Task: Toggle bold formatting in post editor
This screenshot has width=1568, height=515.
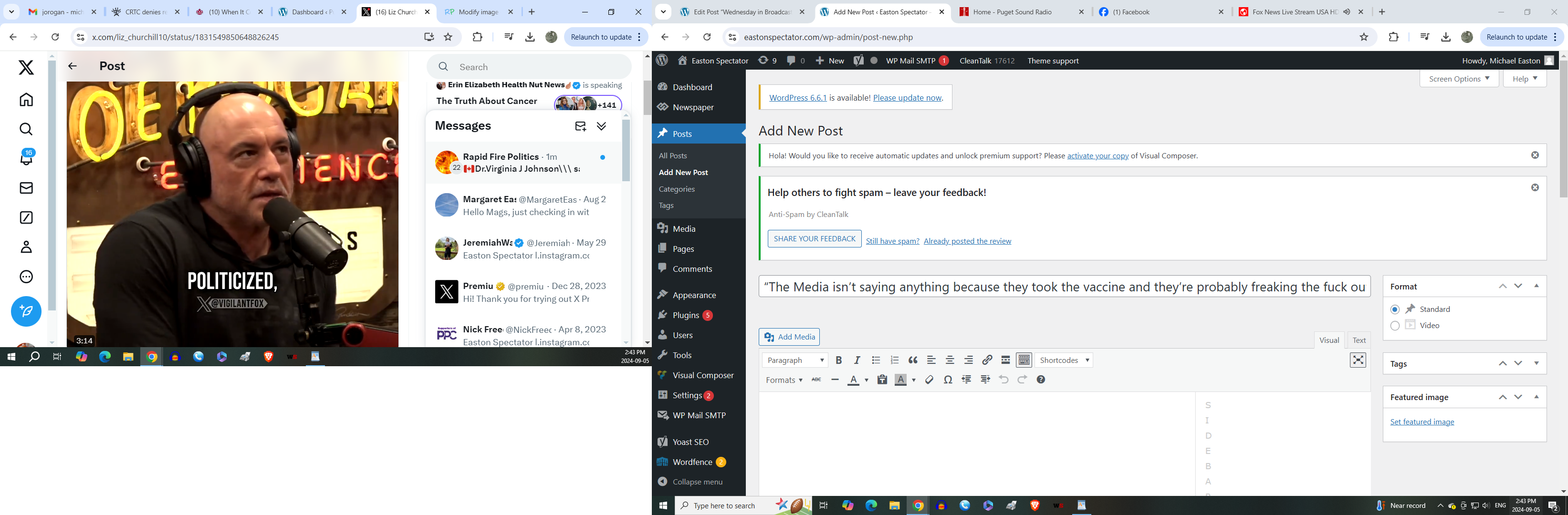Action: tap(838, 360)
